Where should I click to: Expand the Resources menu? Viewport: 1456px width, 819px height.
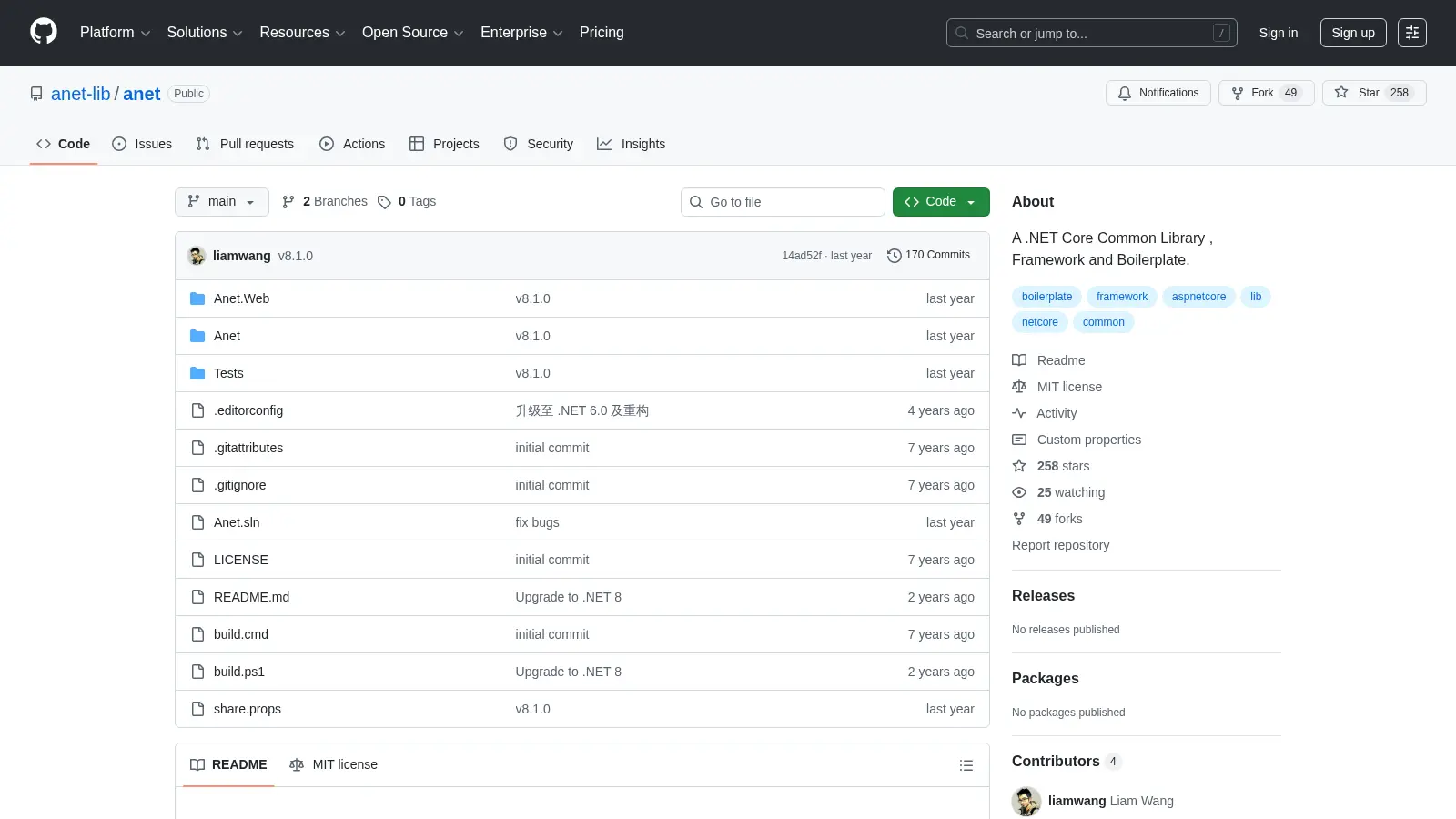(x=303, y=33)
